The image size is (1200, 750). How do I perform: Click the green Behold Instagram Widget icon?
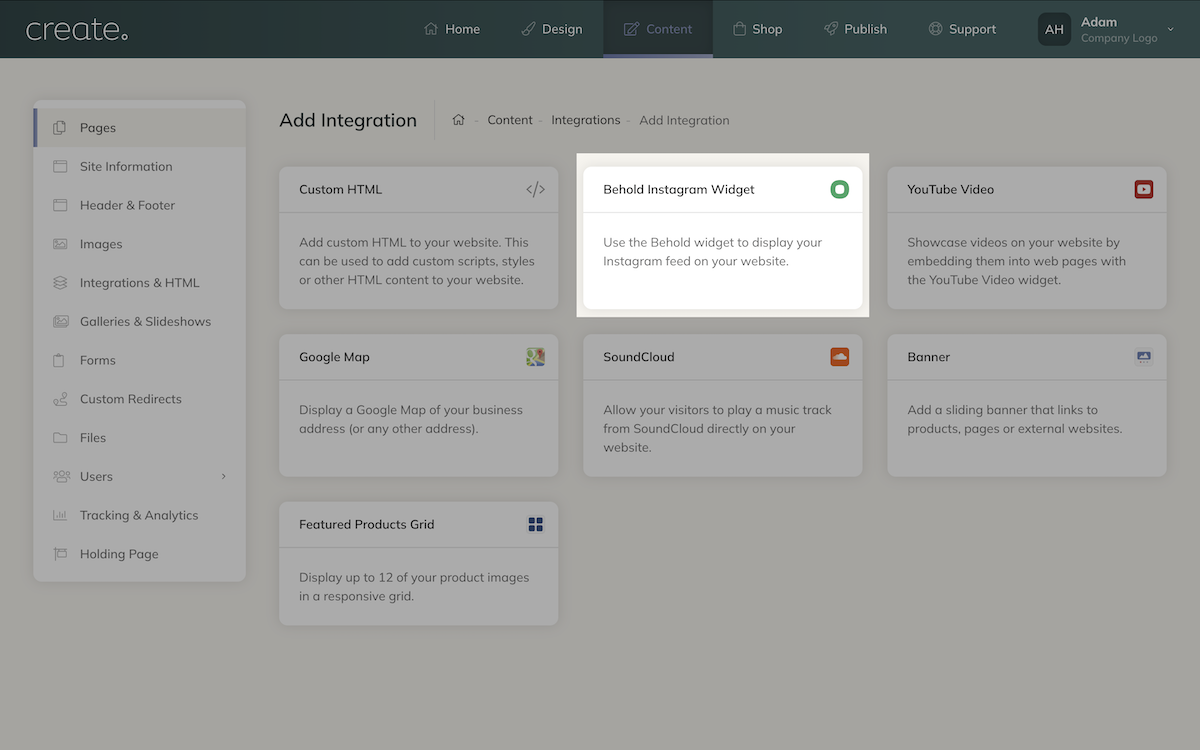[x=840, y=189]
